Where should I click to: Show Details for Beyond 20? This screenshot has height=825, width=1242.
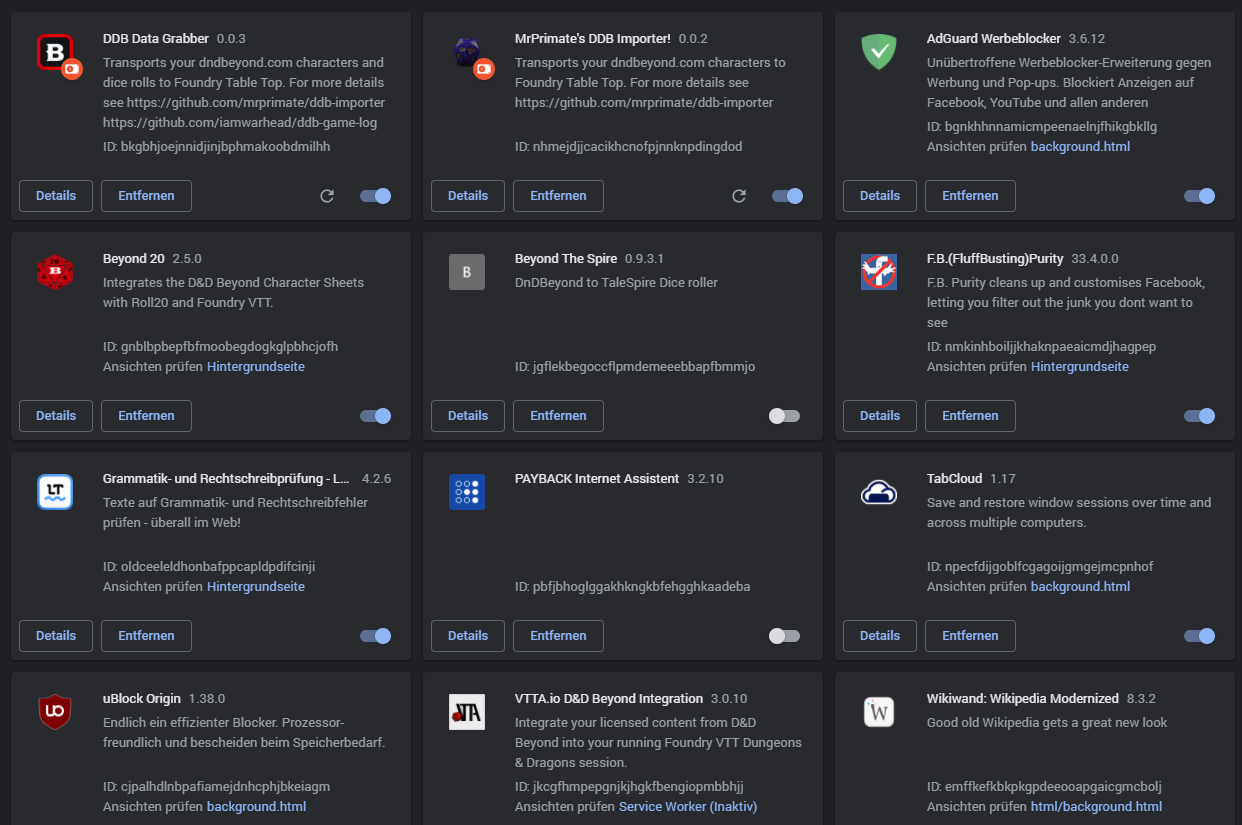click(x=56, y=416)
